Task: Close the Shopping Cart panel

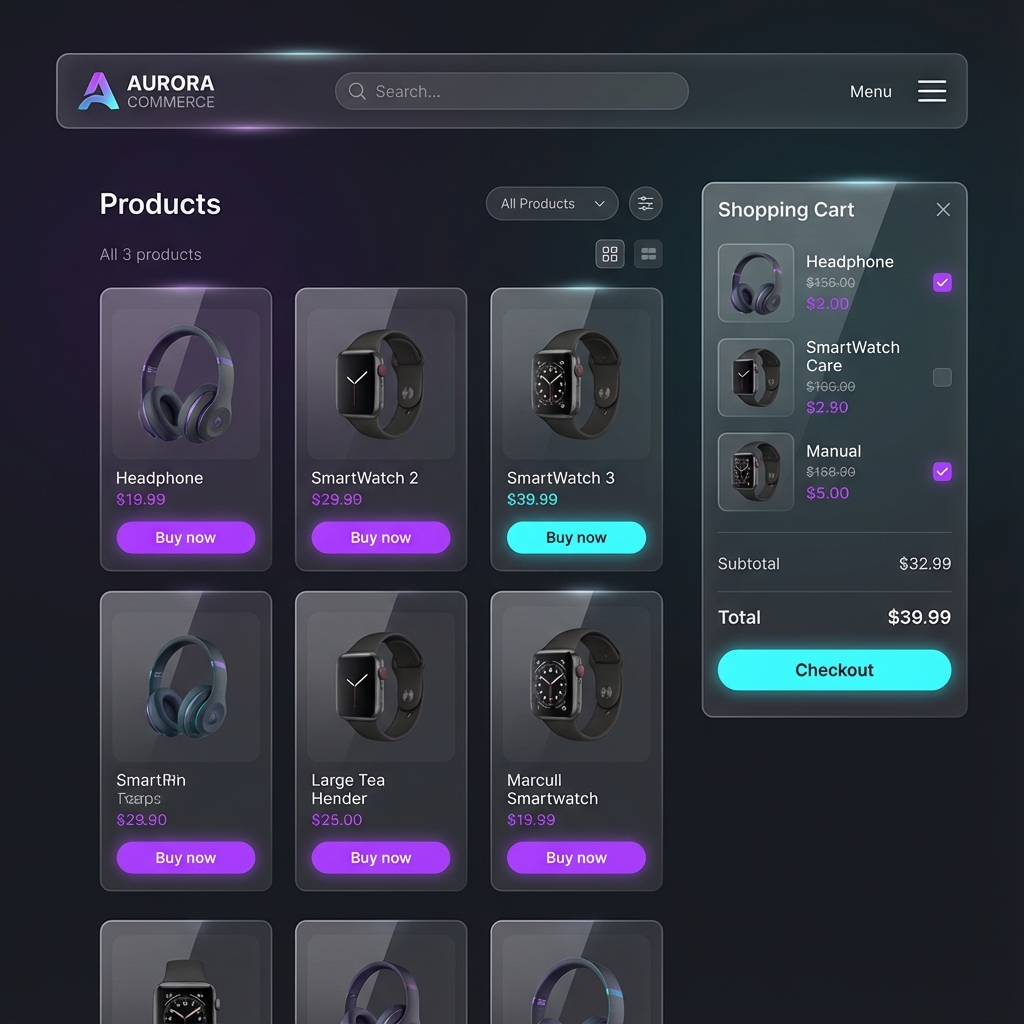Action: click(942, 210)
